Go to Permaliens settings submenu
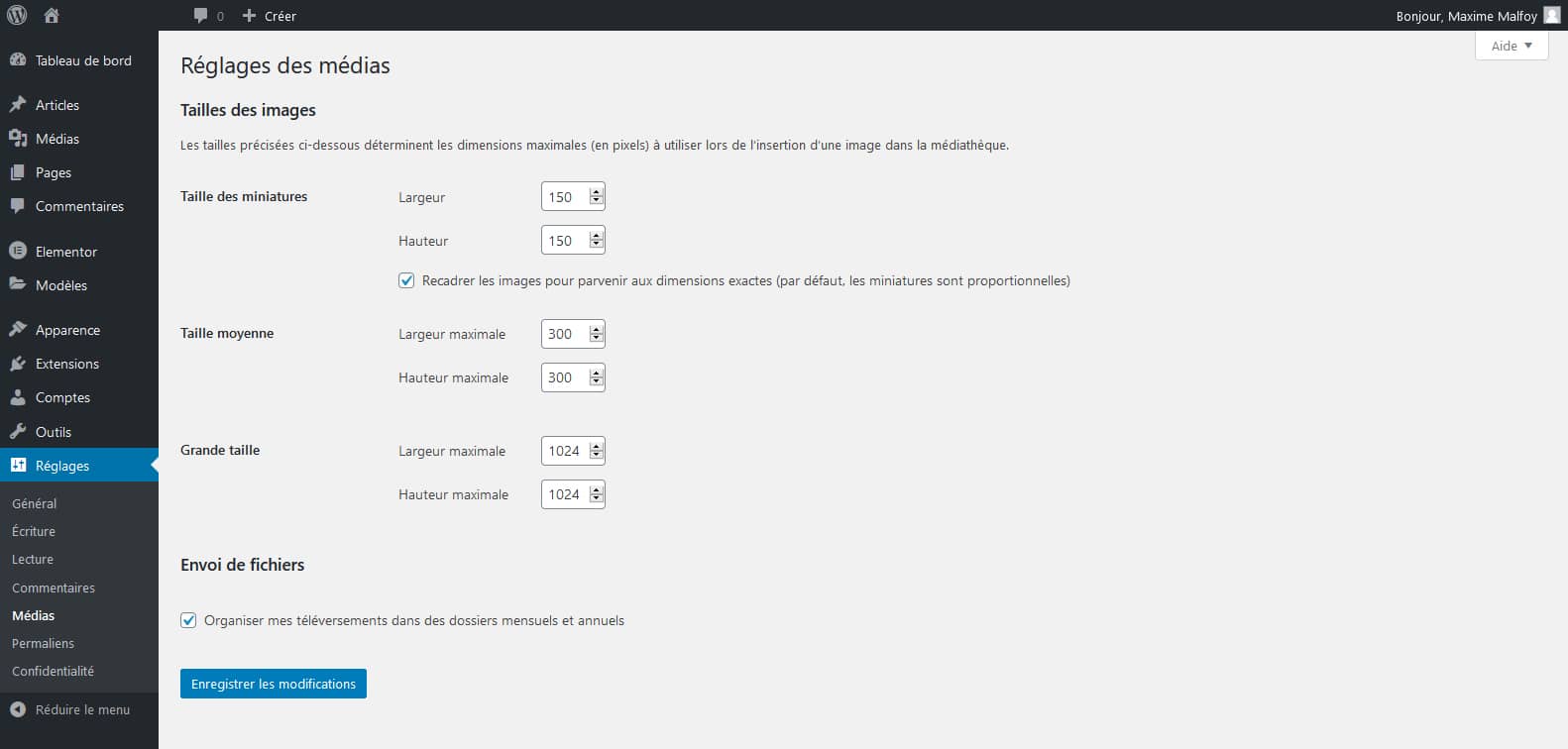The width and height of the screenshot is (1568, 749). (x=43, y=643)
